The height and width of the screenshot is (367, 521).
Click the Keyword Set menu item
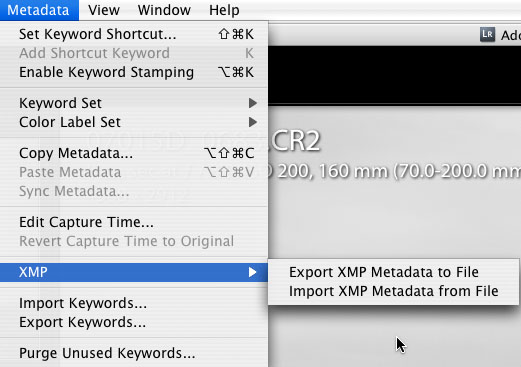pyautogui.click(x=134, y=103)
